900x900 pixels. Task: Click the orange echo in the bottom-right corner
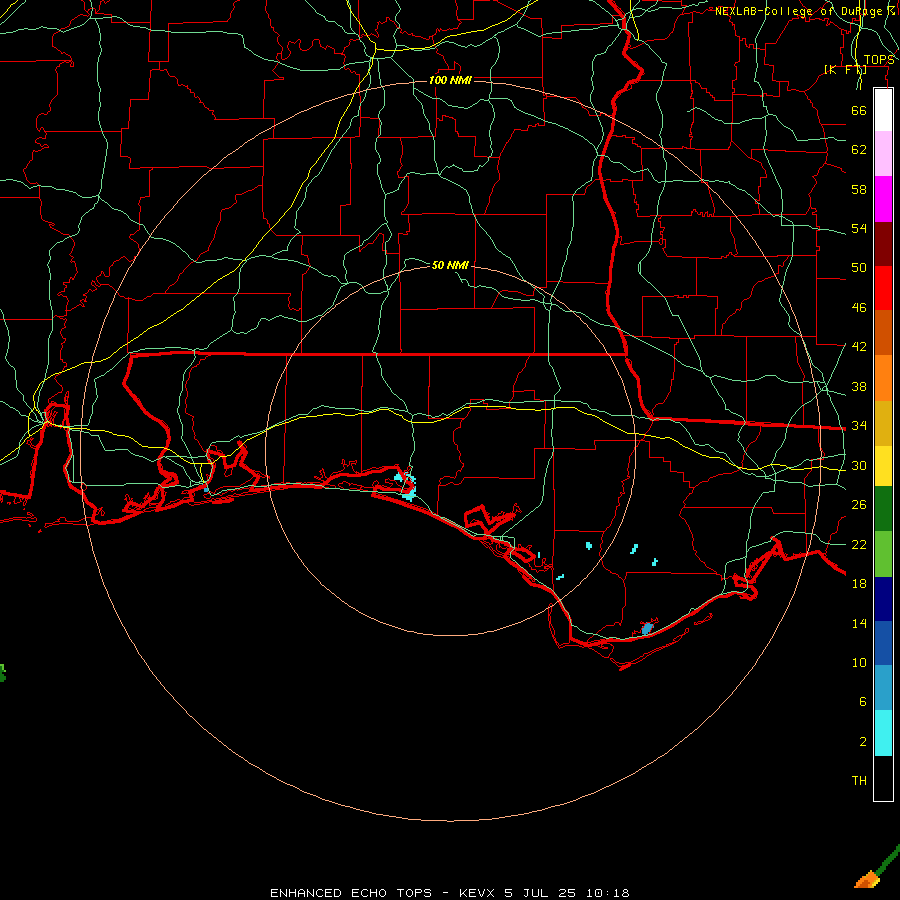tap(868, 879)
